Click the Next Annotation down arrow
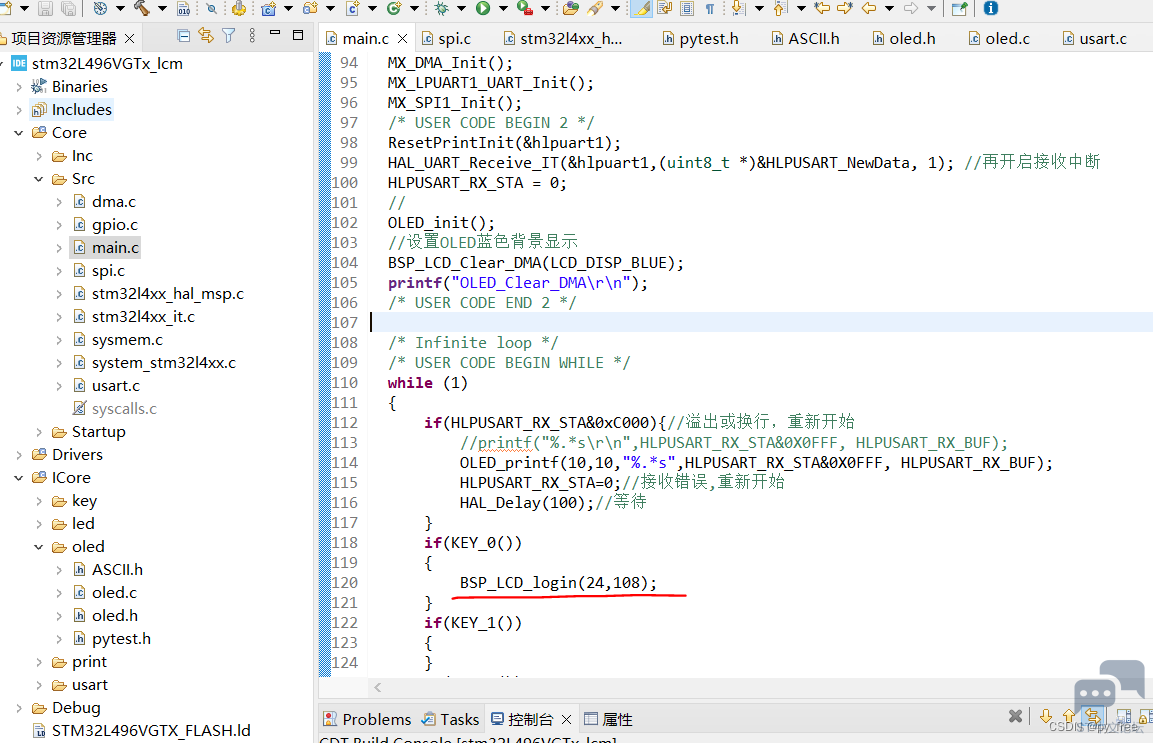Viewport: 1153px width, 743px height. [738, 8]
